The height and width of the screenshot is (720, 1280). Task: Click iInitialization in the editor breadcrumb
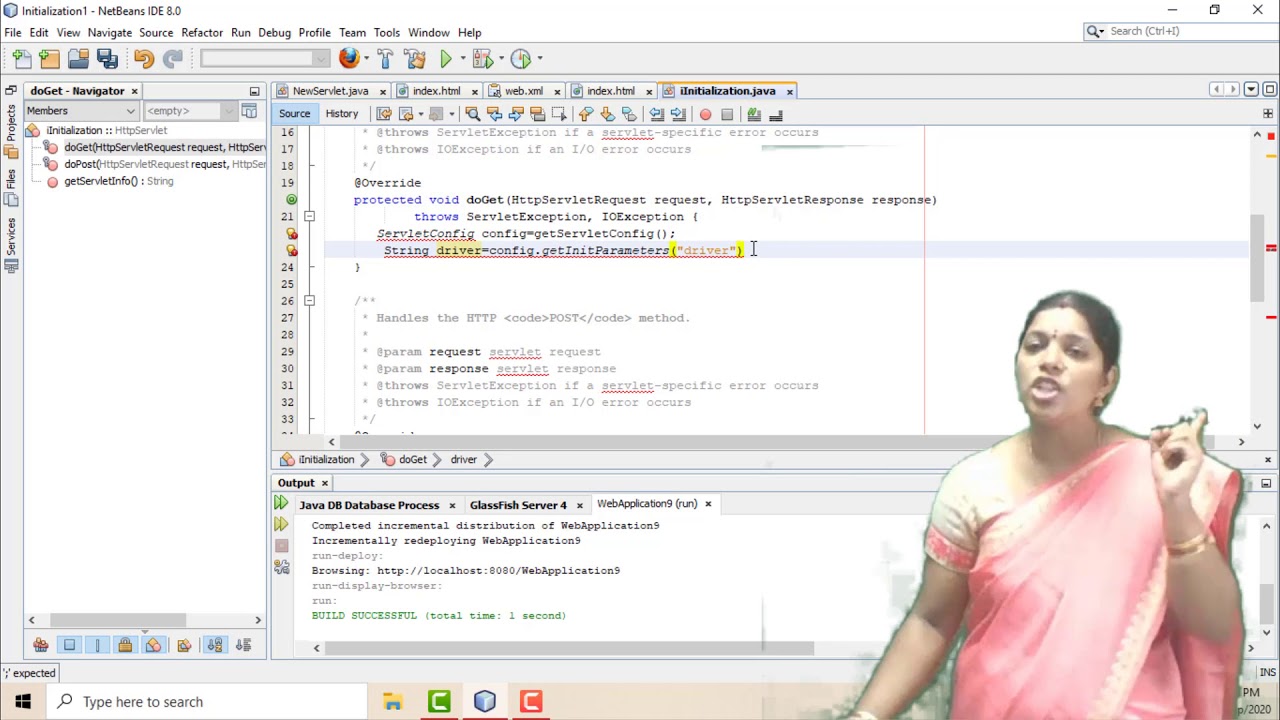[x=326, y=460]
